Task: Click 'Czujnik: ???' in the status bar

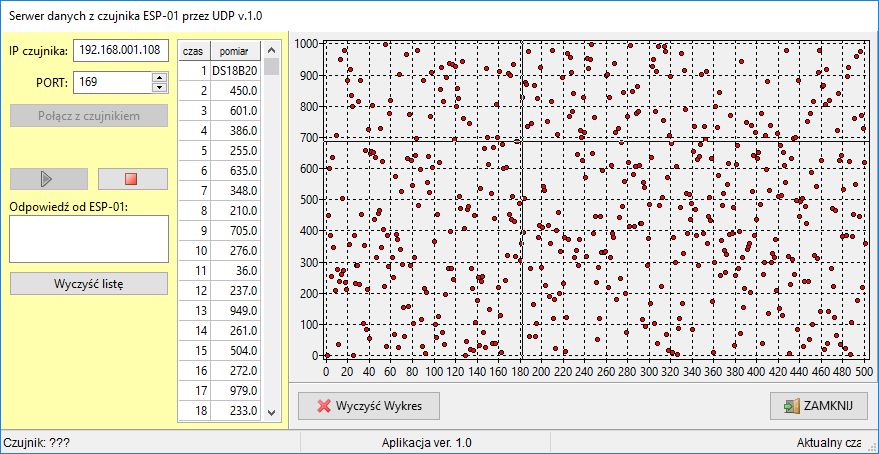Action: [36, 443]
